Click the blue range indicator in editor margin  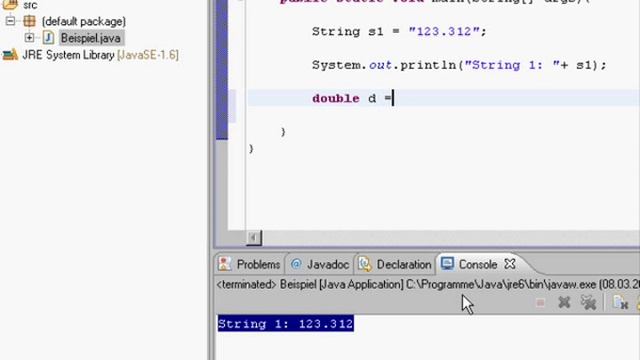(x=222, y=69)
